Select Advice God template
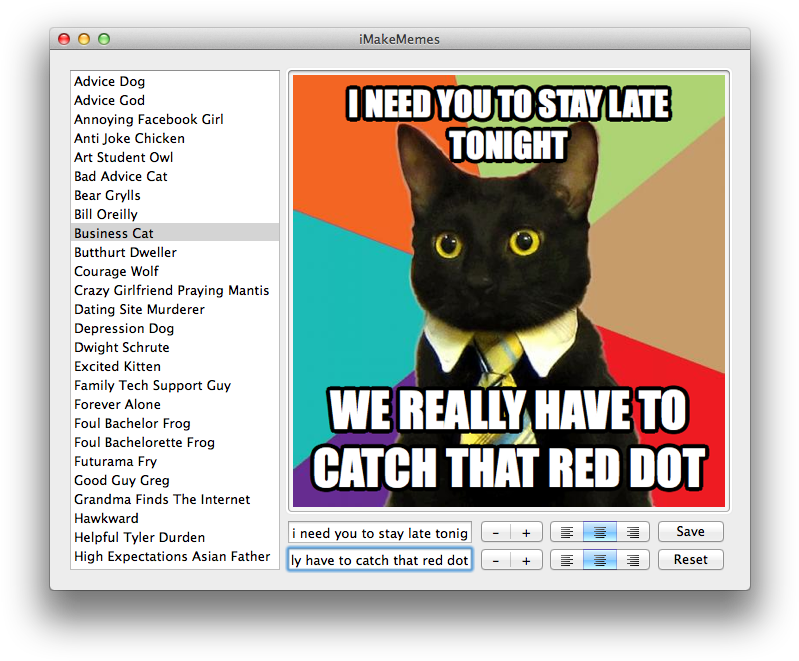Screen dimensions: 799x661 click(175, 100)
